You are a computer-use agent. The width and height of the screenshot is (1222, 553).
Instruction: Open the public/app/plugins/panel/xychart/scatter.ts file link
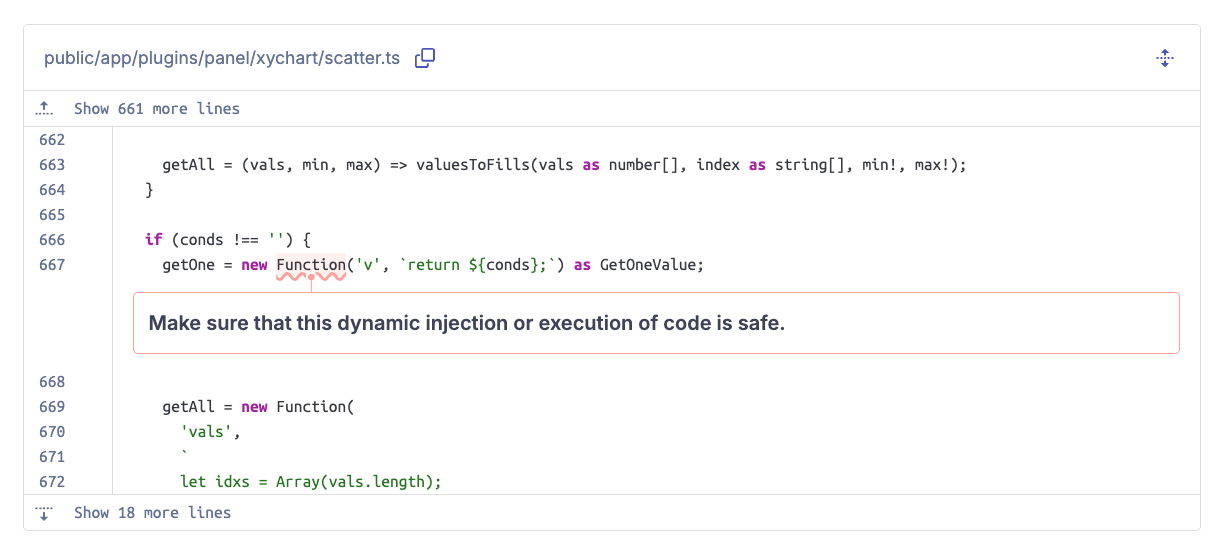[221, 58]
